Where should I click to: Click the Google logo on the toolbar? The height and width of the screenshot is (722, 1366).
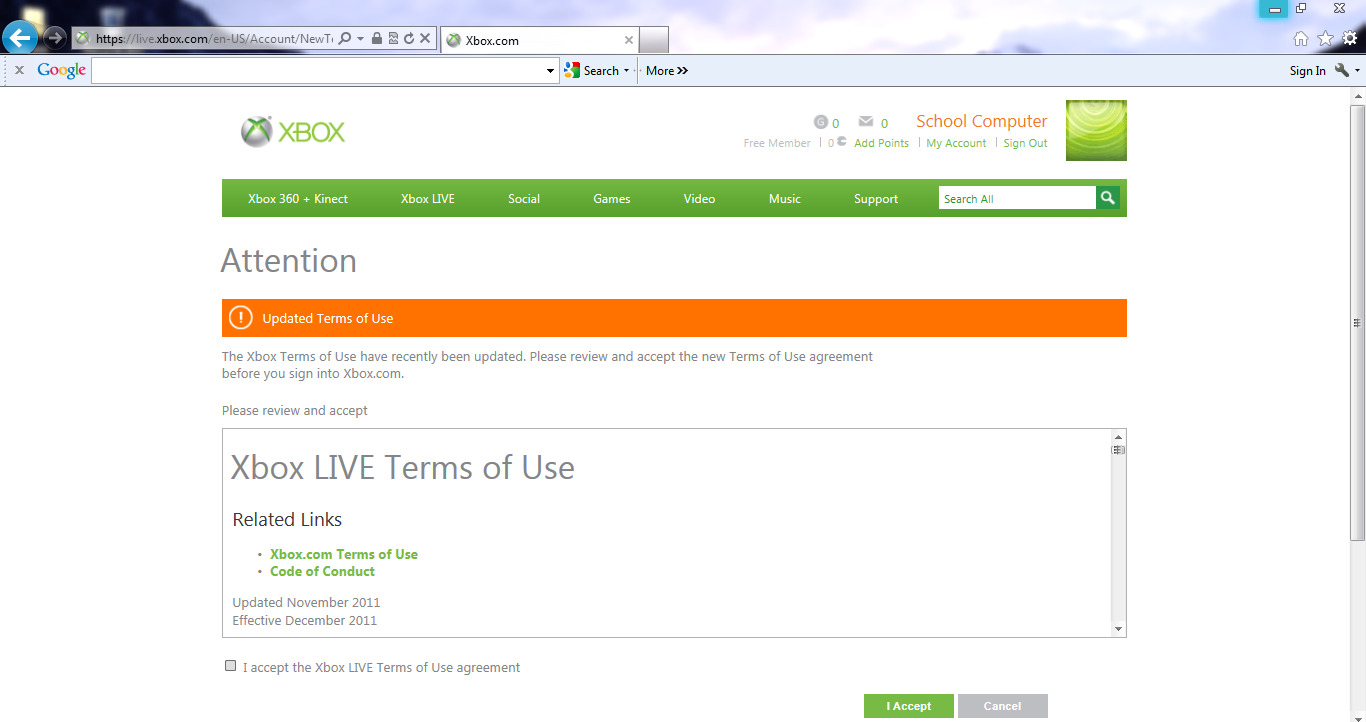point(61,70)
